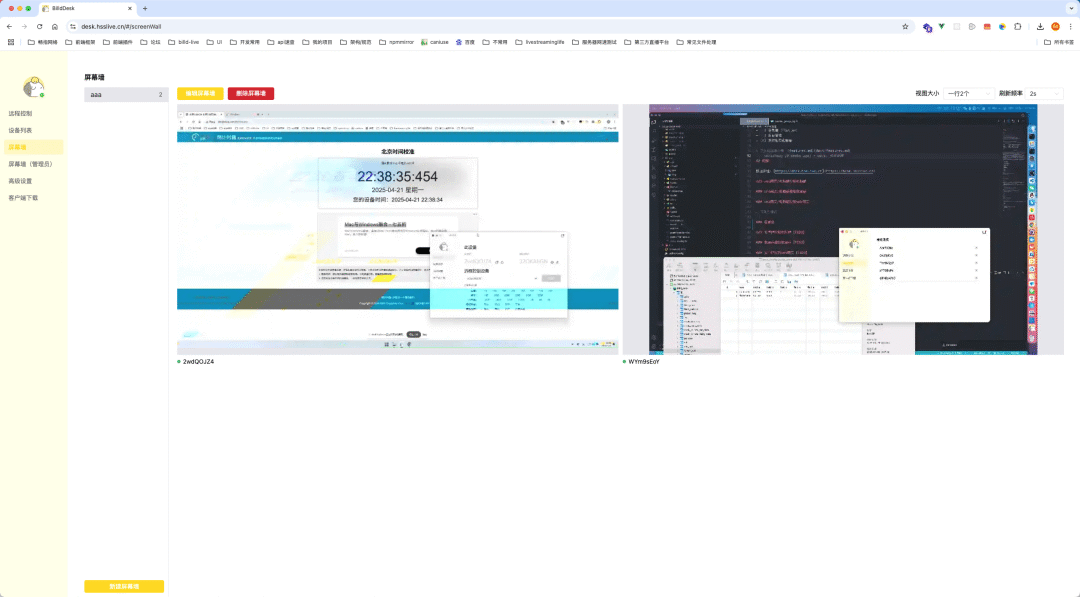Open the 2wdQOJZ4 screen thumbnail
Viewport: 1080px width, 597px height.
(397, 229)
